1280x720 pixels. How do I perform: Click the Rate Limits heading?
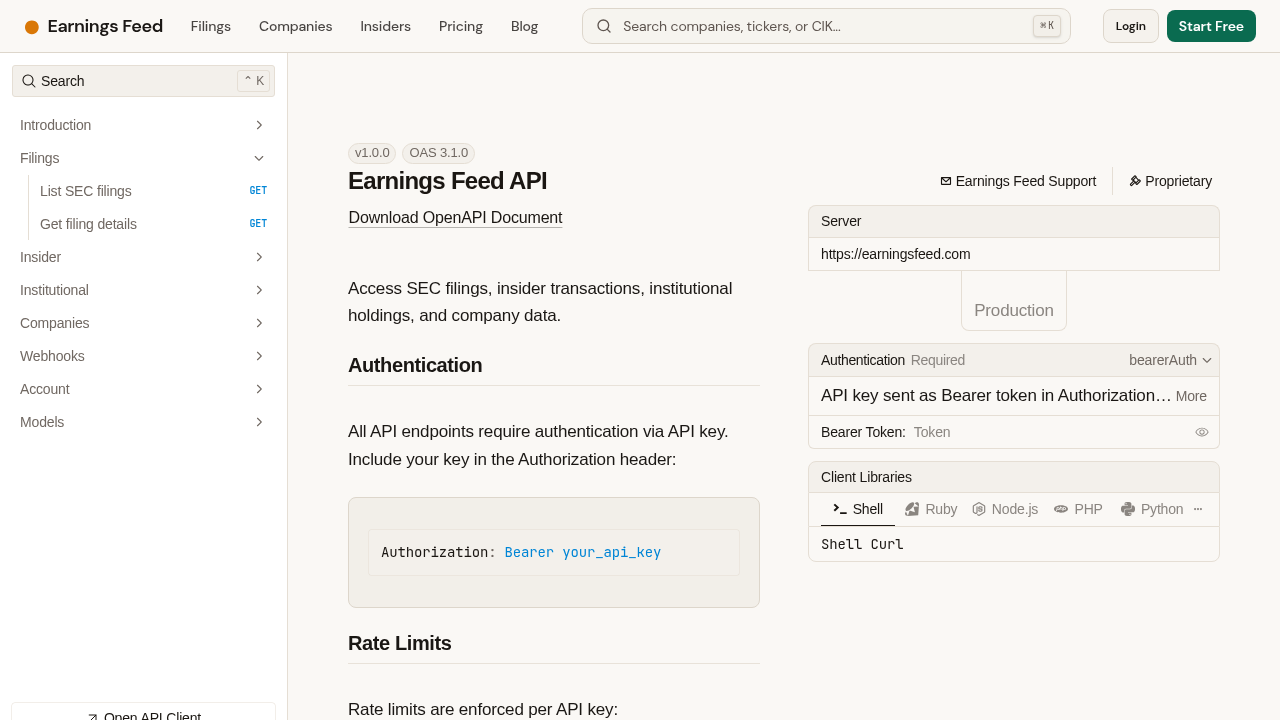[x=400, y=643]
